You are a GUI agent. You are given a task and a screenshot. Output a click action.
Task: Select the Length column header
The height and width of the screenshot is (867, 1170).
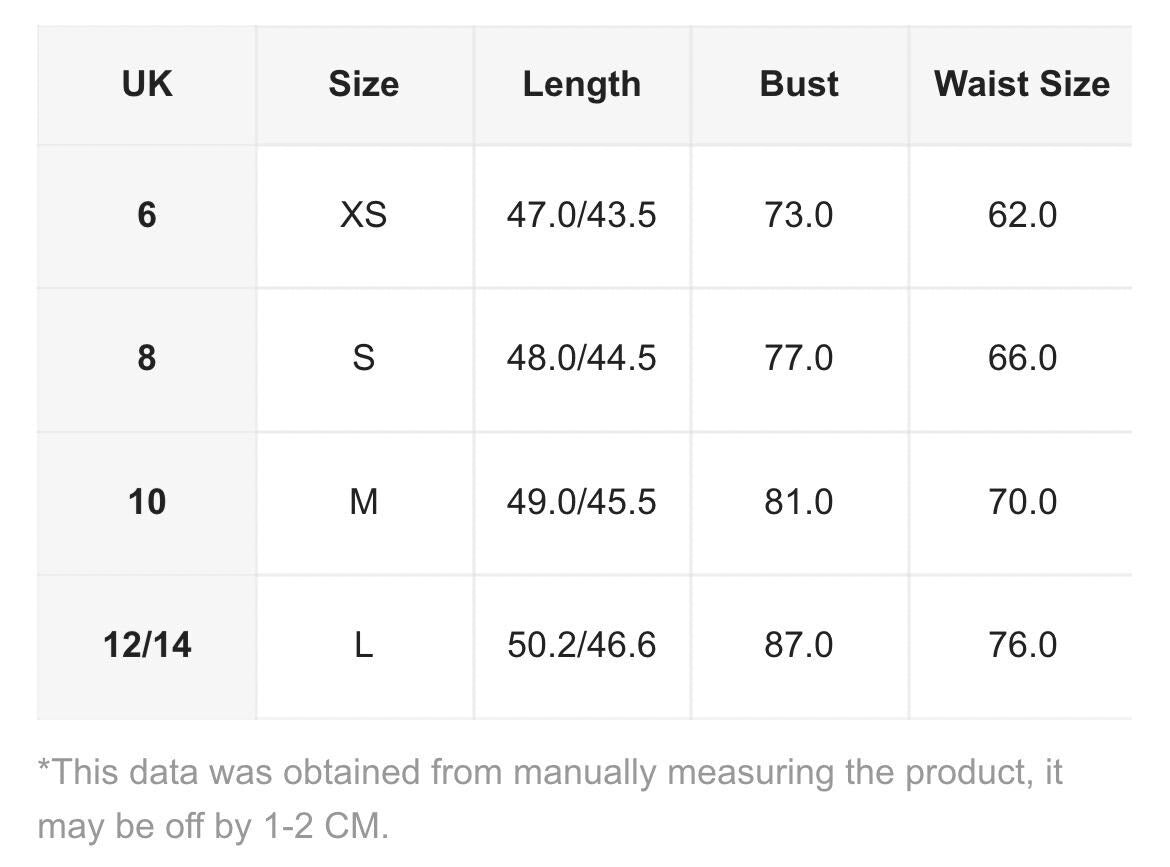click(x=581, y=84)
